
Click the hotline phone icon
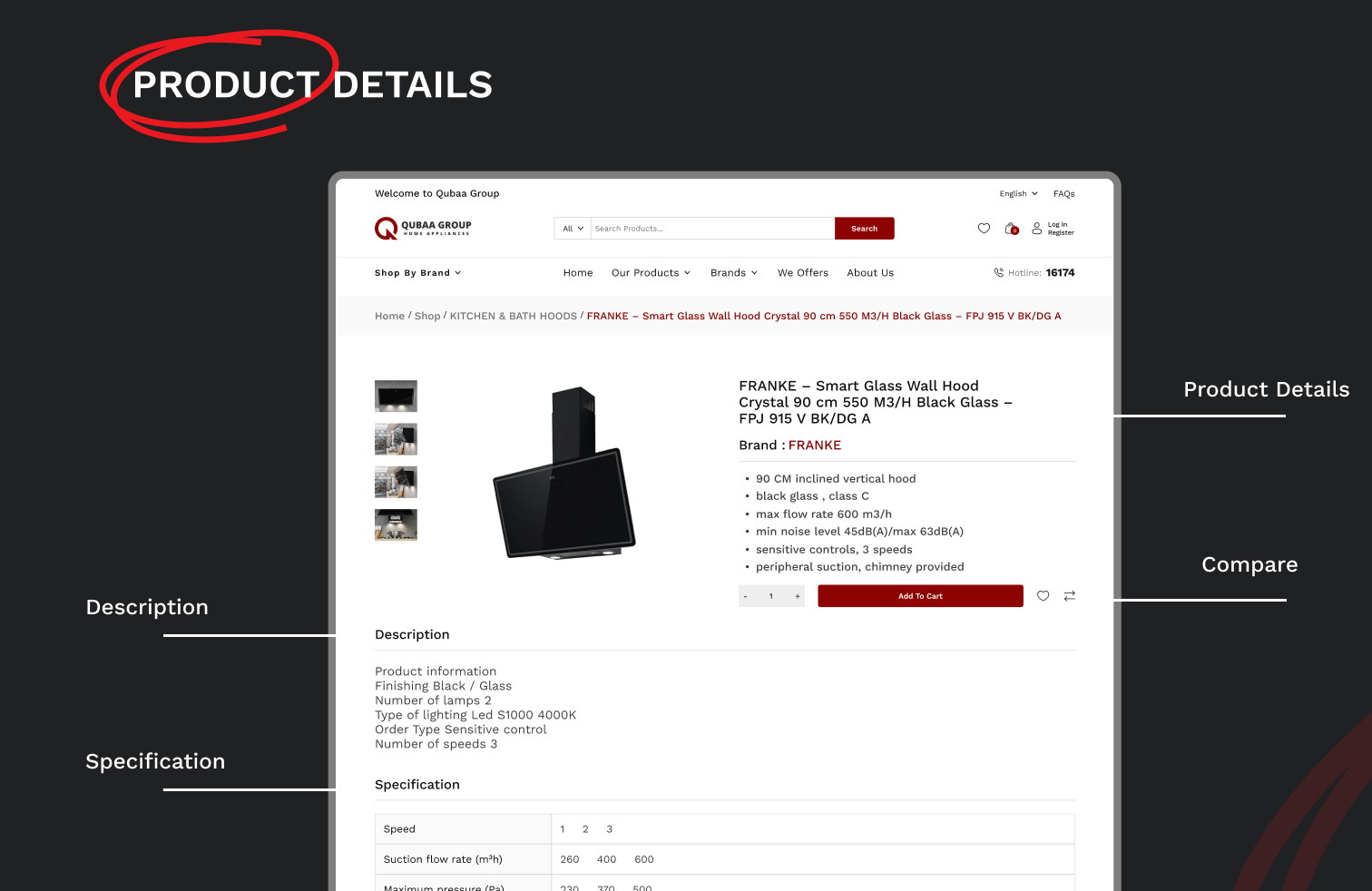pos(999,272)
